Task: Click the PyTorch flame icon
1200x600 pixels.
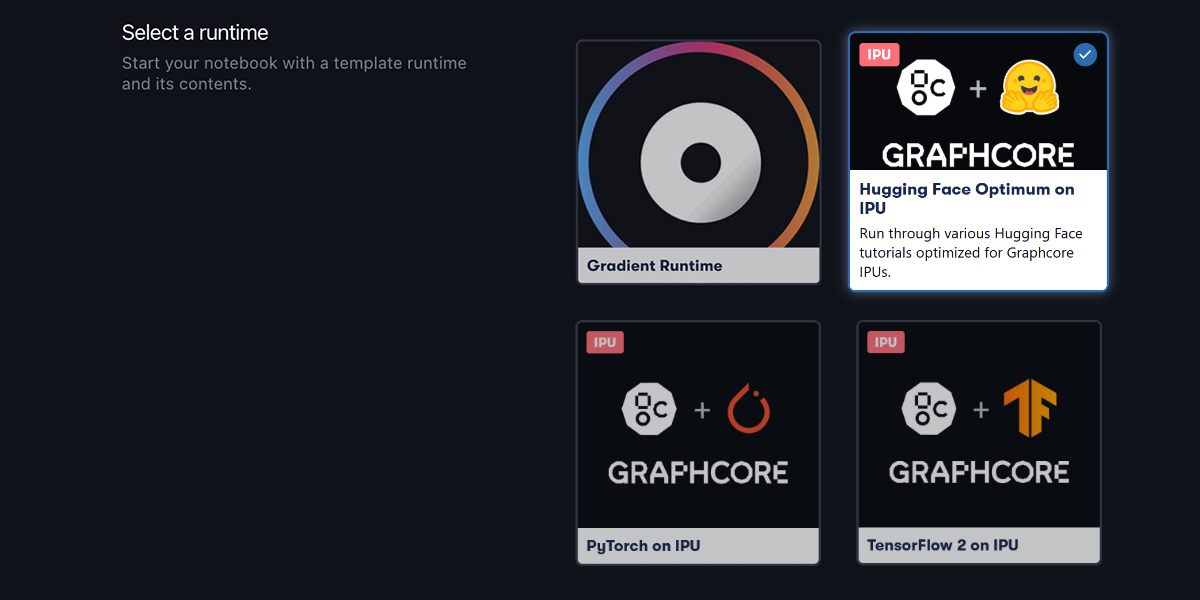Action: (748, 408)
